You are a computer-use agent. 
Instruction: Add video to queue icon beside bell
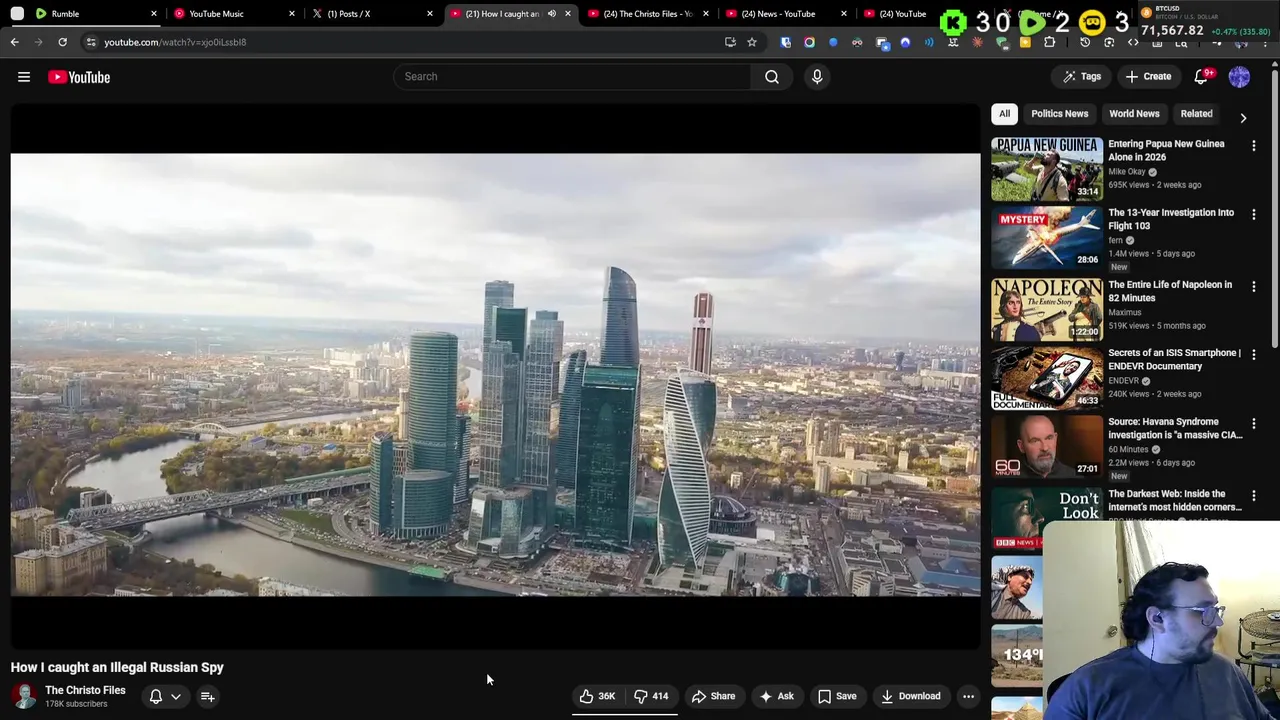click(208, 696)
